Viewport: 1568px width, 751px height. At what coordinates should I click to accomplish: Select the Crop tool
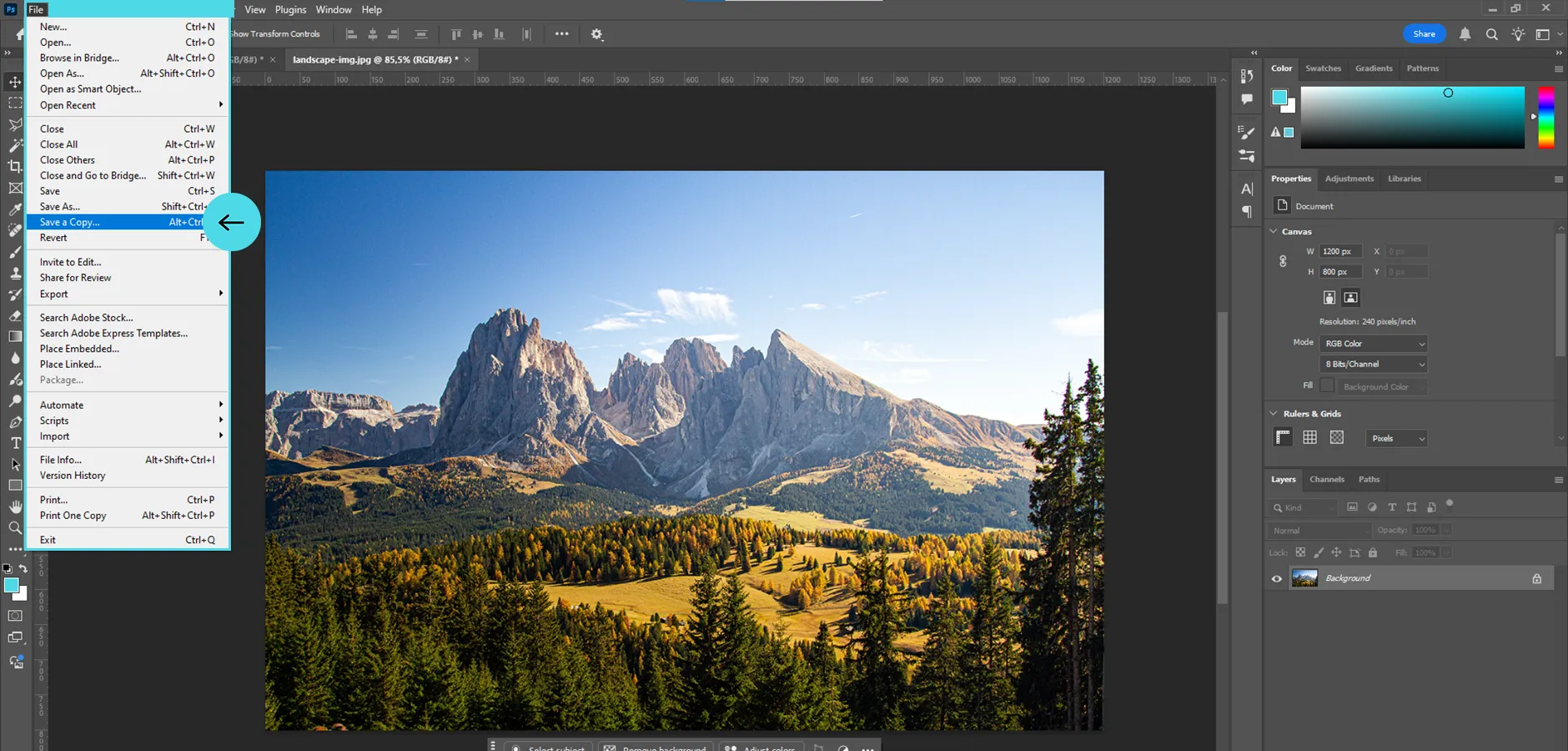pos(15,167)
